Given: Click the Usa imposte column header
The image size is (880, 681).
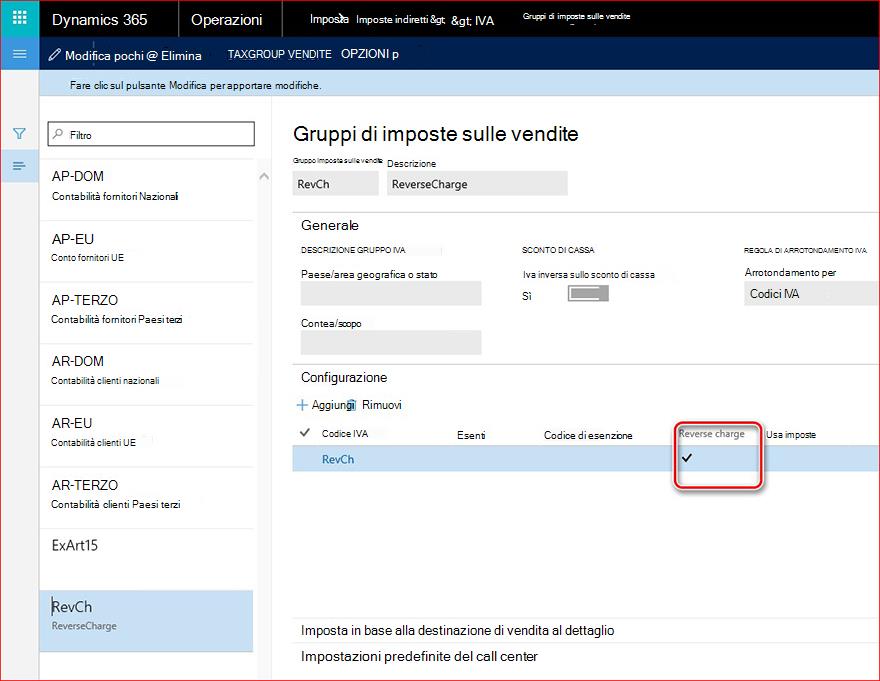Looking at the screenshot, I should click(x=791, y=435).
